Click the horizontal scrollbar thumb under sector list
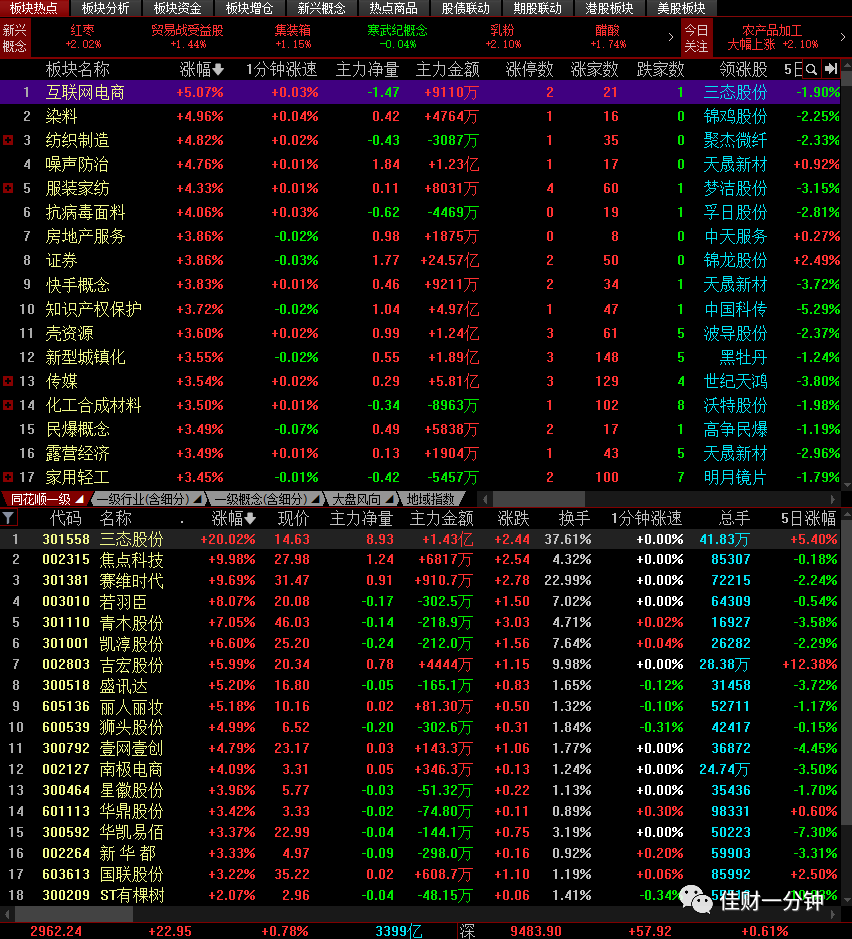Image resolution: width=852 pixels, height=939 pixels. point(538,499)
